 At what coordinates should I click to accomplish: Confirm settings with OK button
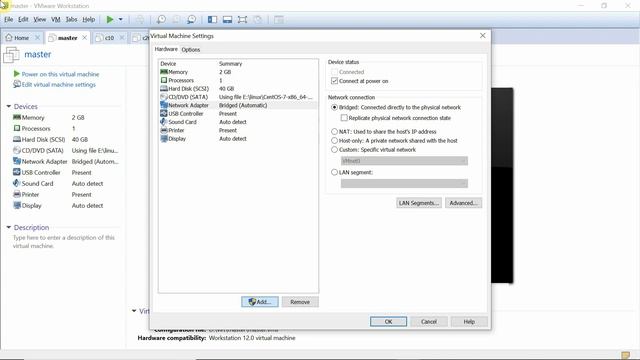[389, 322]
